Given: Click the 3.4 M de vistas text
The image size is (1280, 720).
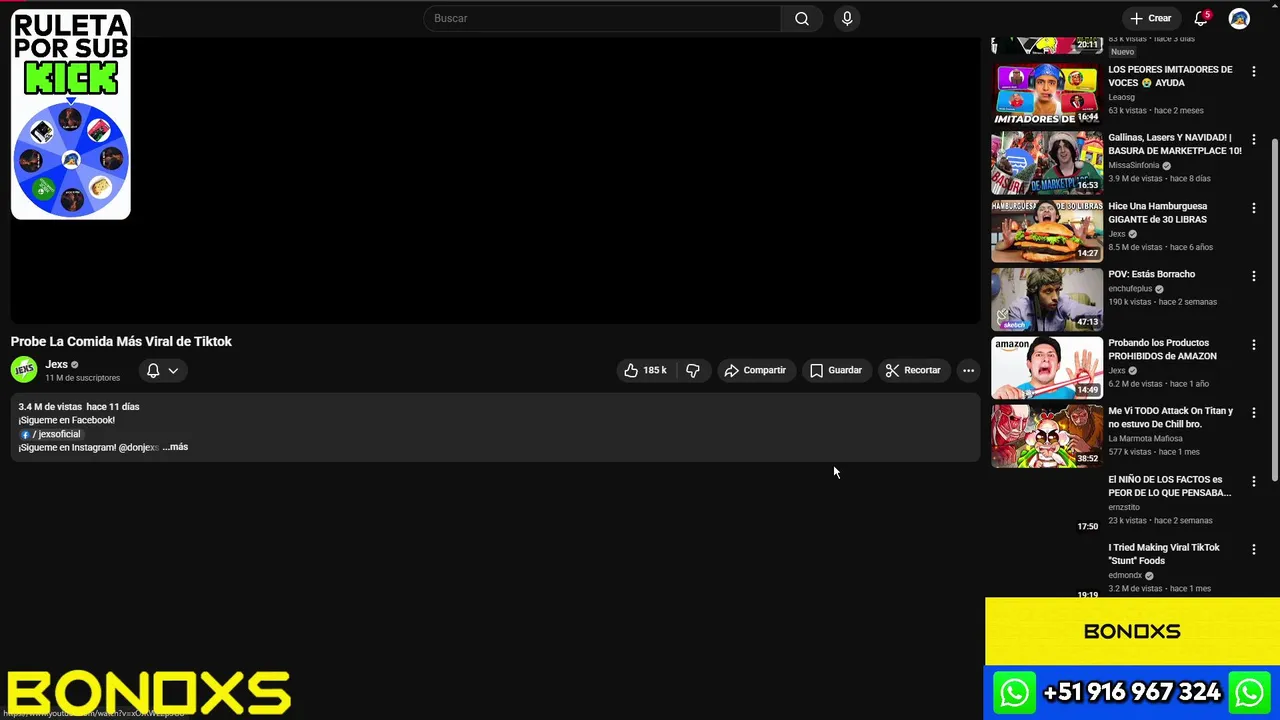Looking at the screenshot, I should pos(50,407).
